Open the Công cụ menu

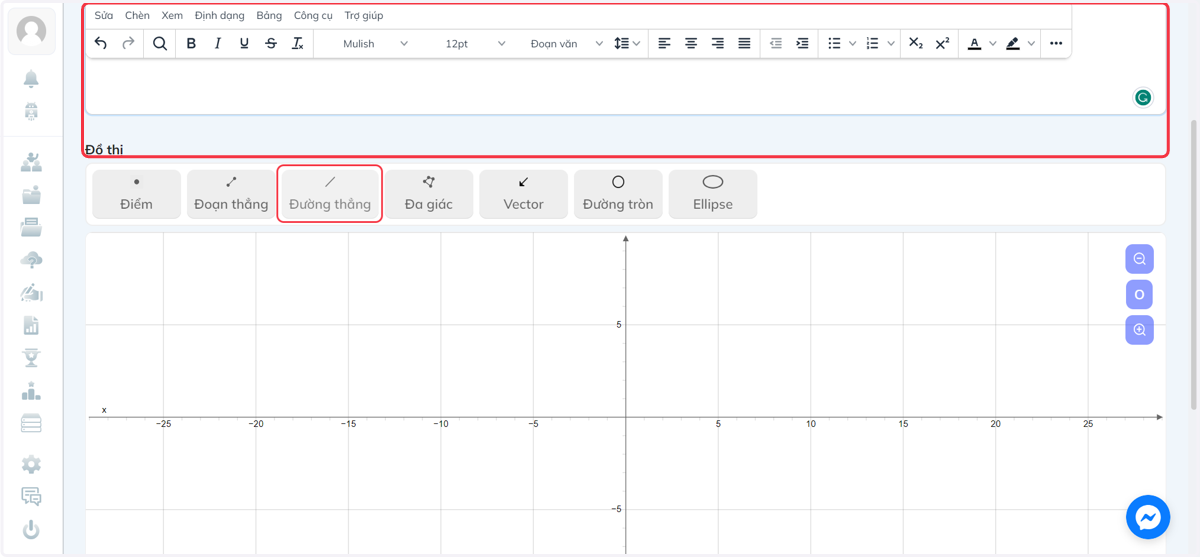tap(313, 16)
